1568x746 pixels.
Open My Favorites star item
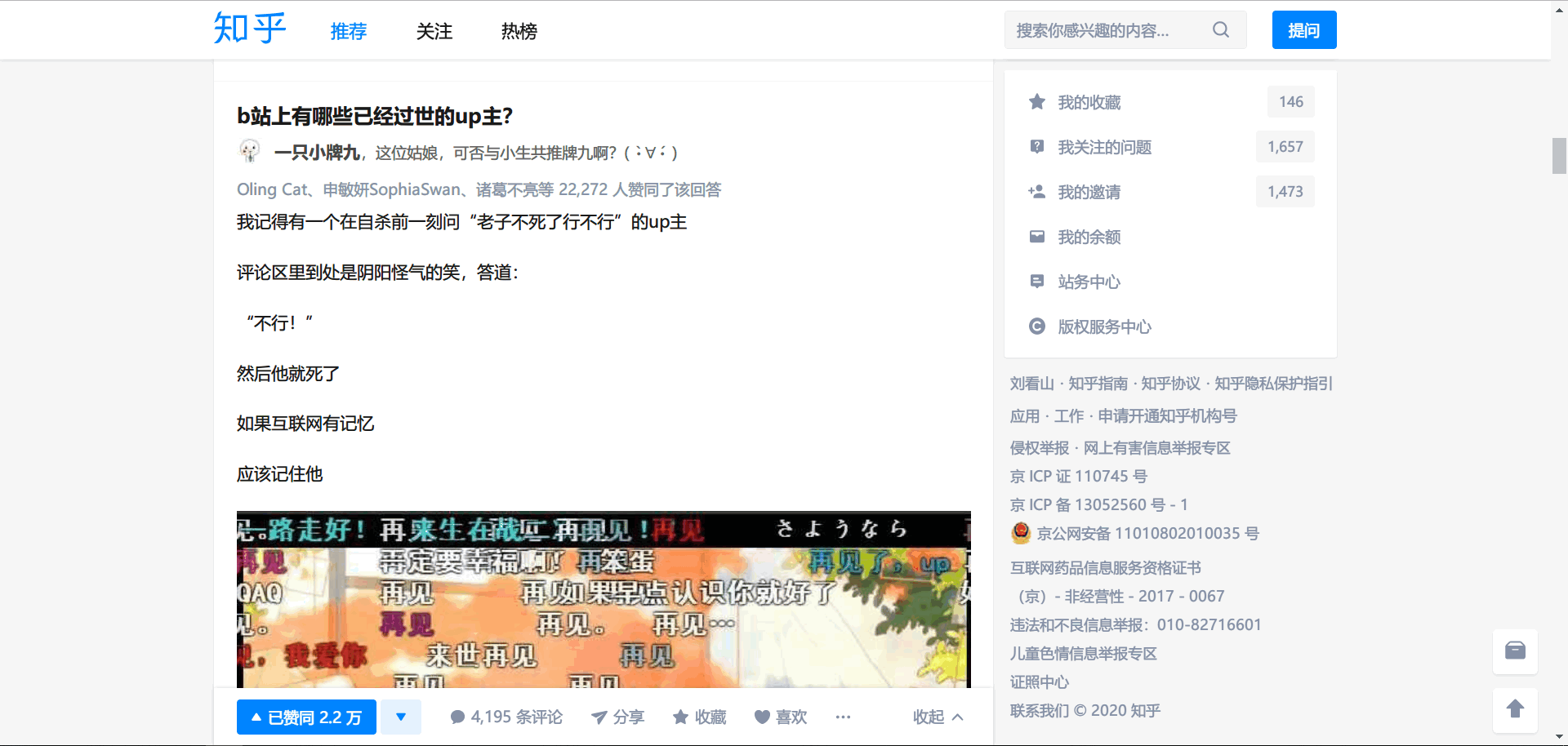coord(1089,102)
